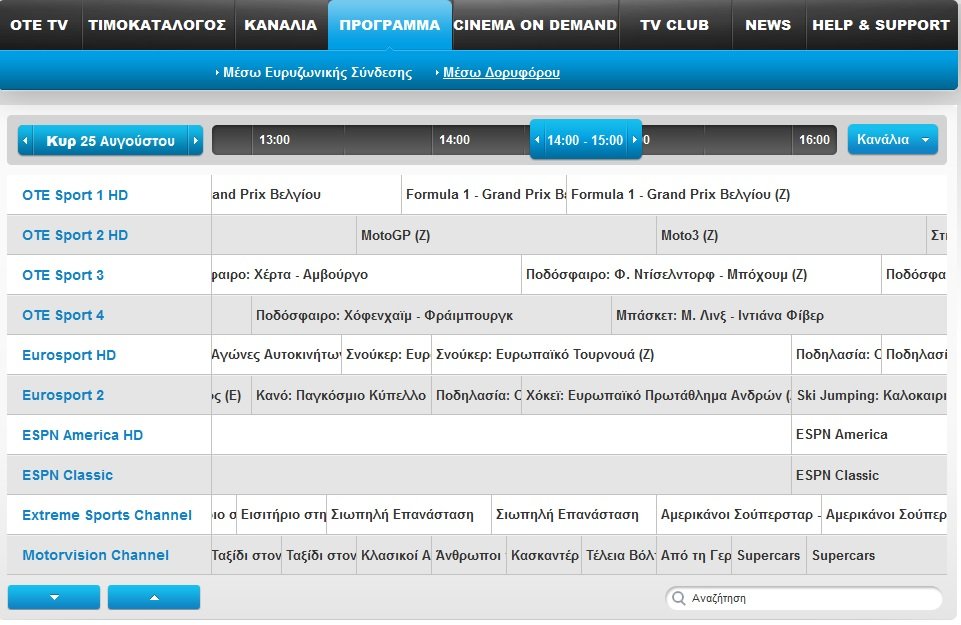Click the next day arrow beside the date
961x625 pixels.
point(195,141)
